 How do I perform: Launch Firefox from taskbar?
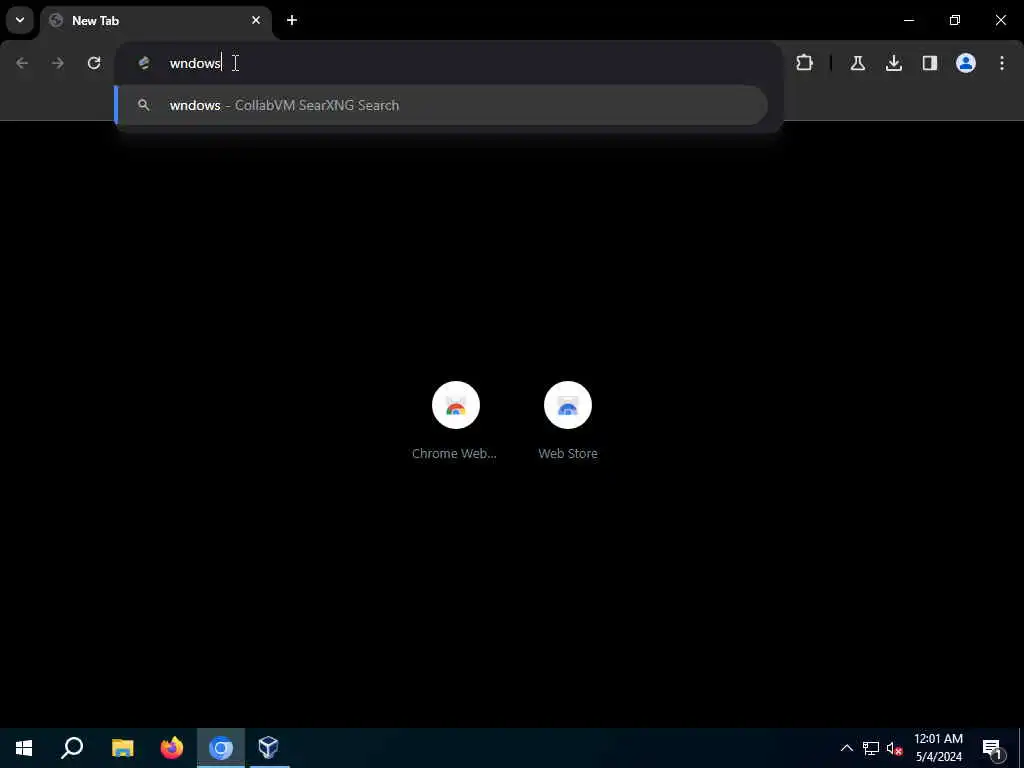[172, 748]
